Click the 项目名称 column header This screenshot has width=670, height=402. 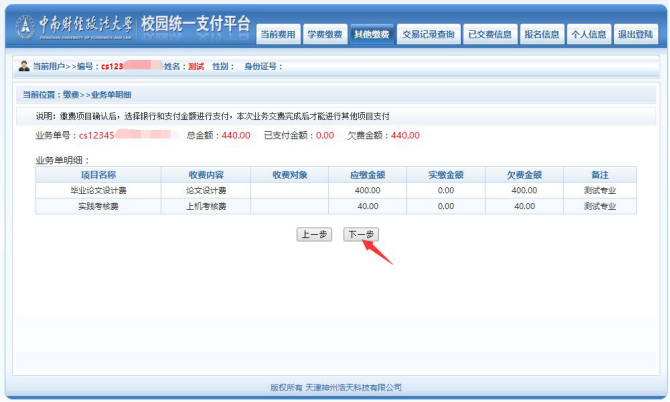[99, 175]
